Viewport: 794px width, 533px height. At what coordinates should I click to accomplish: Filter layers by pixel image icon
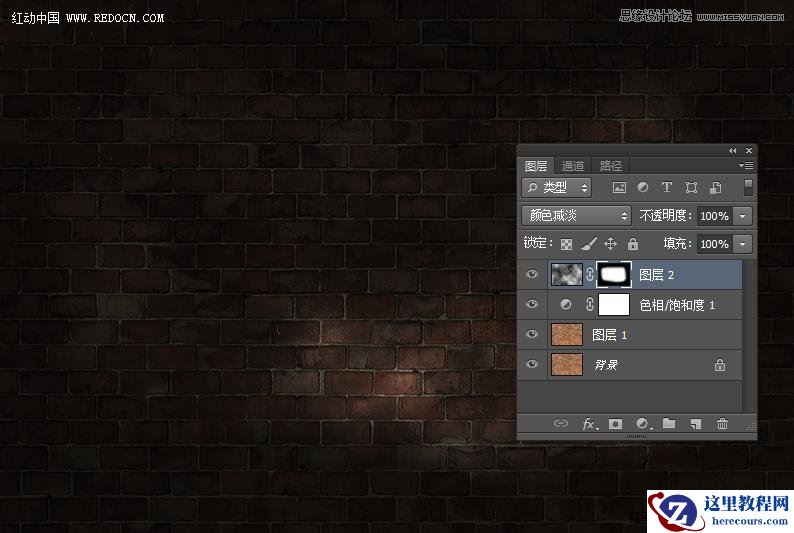coord(619,188)
